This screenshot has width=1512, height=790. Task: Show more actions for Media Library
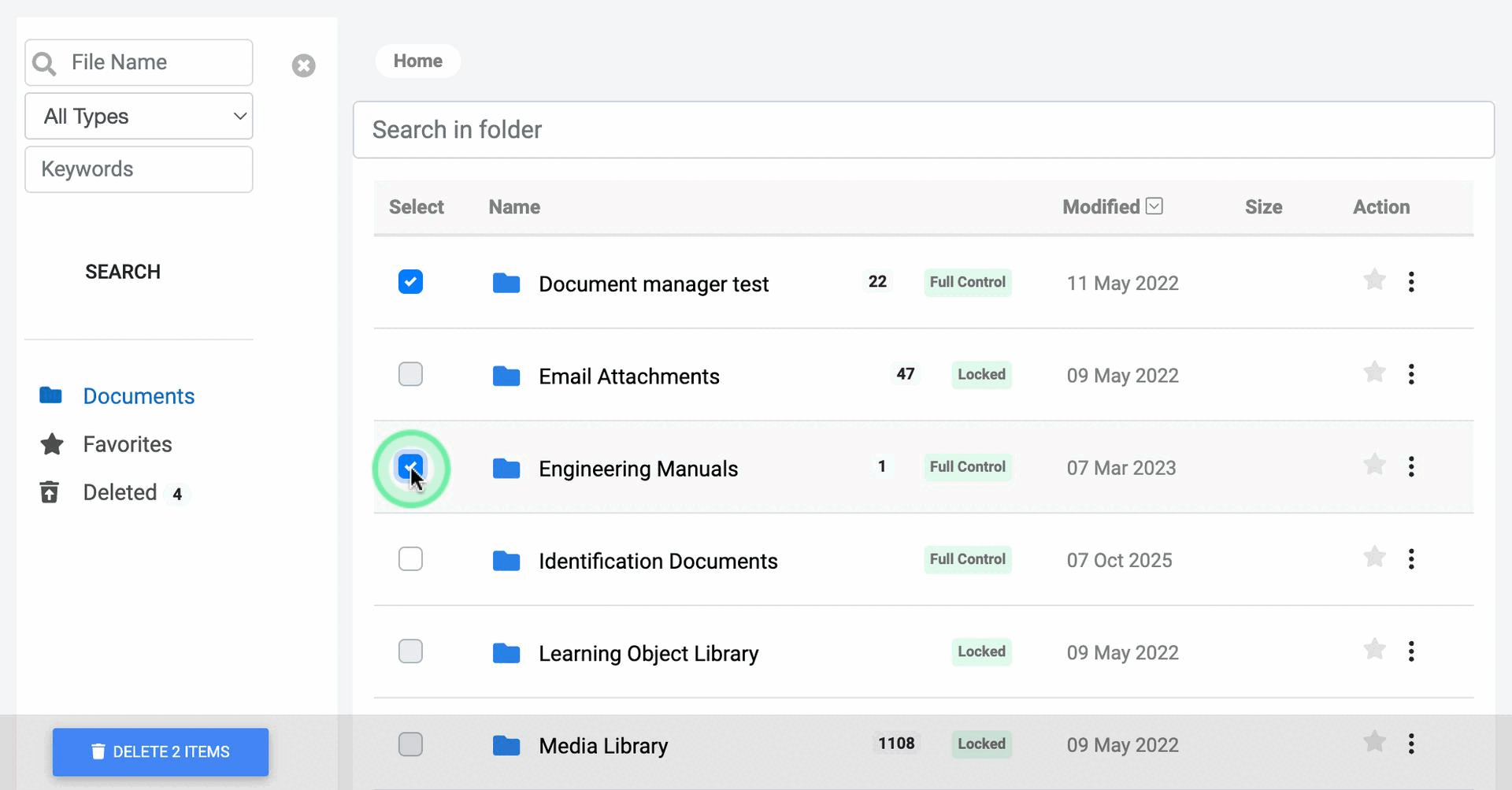click(x=1411, y=744)
